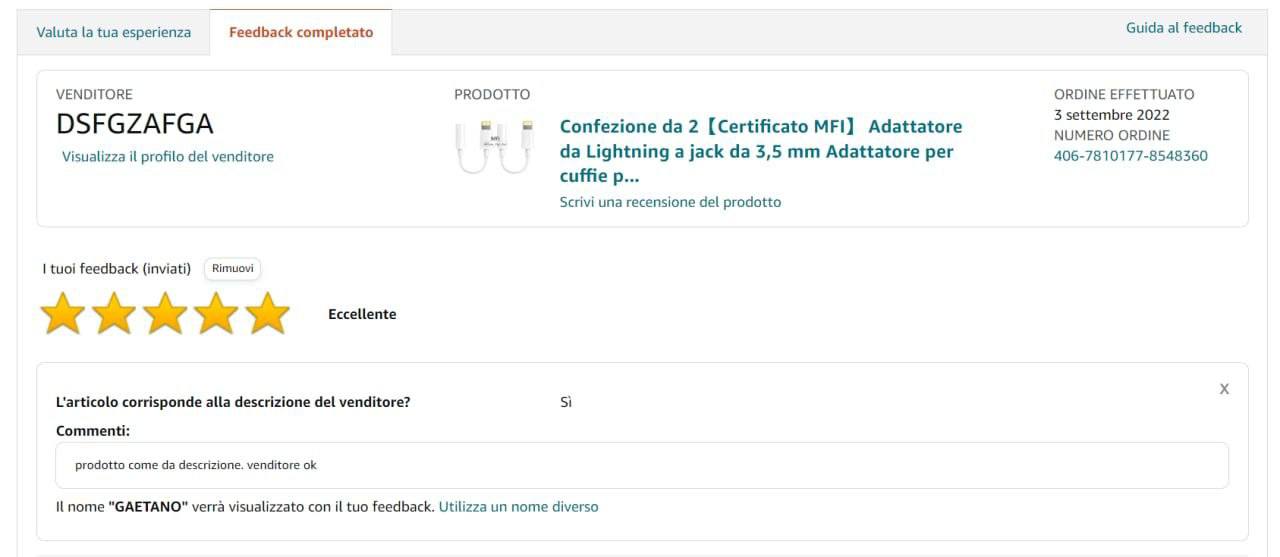Switch to Valuta la tua esperienza tab
1280x557 pixels.
[x=113, y=32]
